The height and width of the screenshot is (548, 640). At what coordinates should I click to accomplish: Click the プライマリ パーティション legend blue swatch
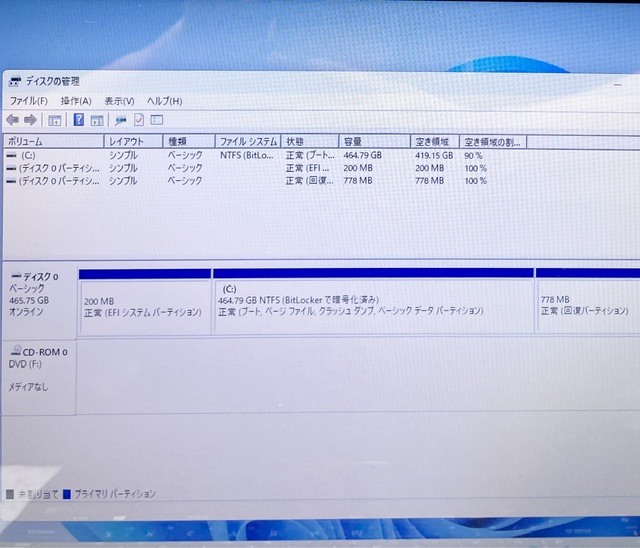pos(67,494)
